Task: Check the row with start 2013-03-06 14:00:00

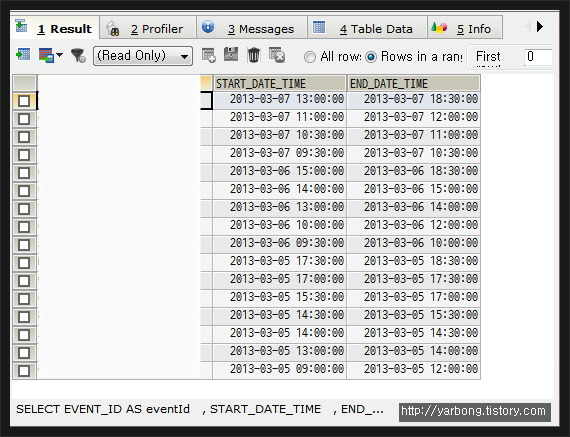Action: 24,191
